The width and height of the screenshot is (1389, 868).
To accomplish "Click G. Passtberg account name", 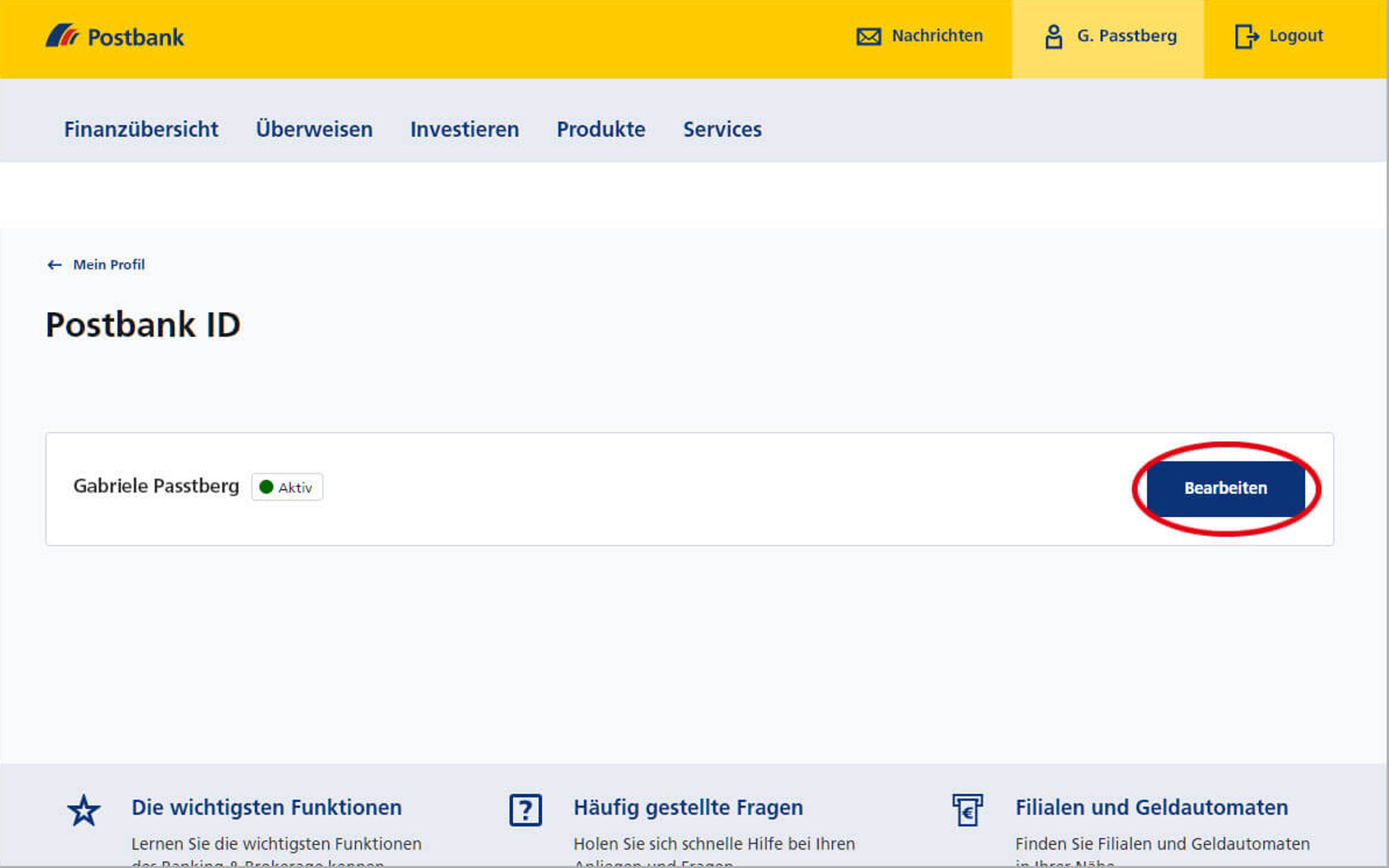I will point(1127,36).
